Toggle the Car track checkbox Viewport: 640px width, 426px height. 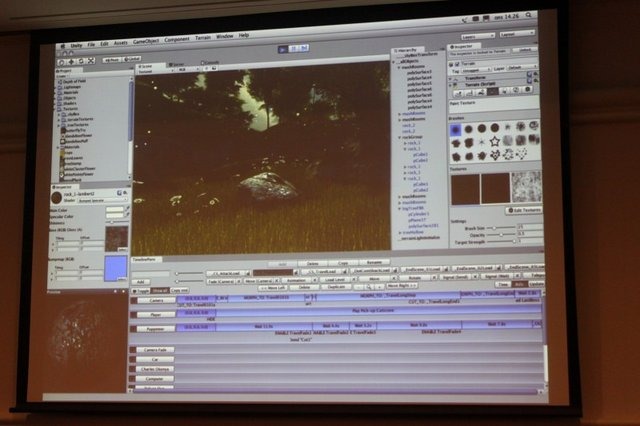tap(132, 360)
